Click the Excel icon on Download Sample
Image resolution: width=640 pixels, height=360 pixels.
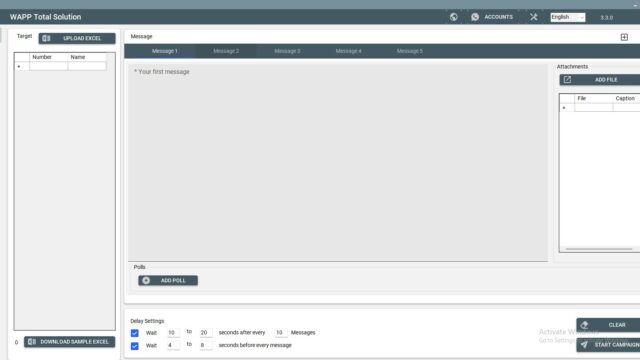(x=32, y=342)
